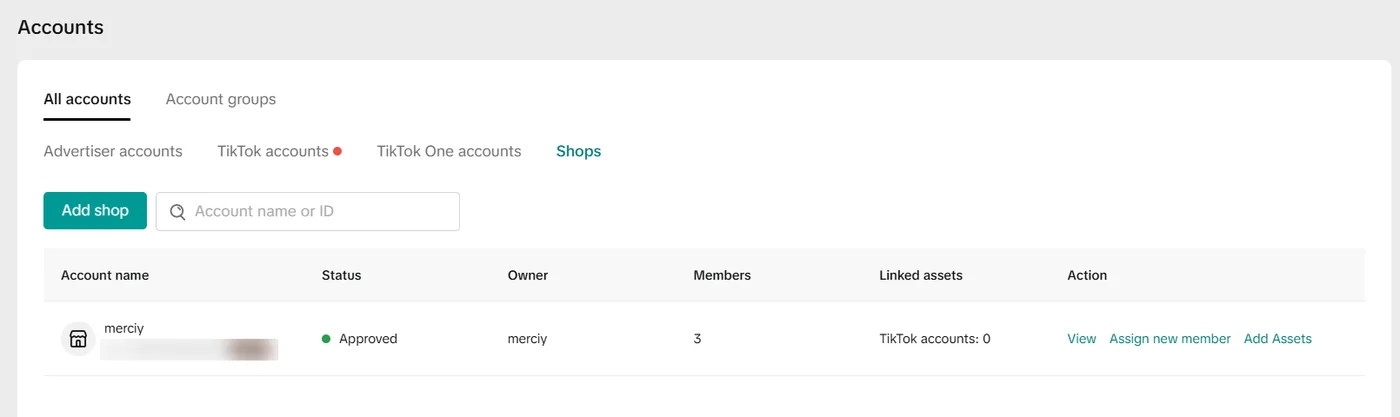The height and width of the screenshot is (417, 1400).
Task: Click the Linked assets column header
Action: click(x=921, y=275)
